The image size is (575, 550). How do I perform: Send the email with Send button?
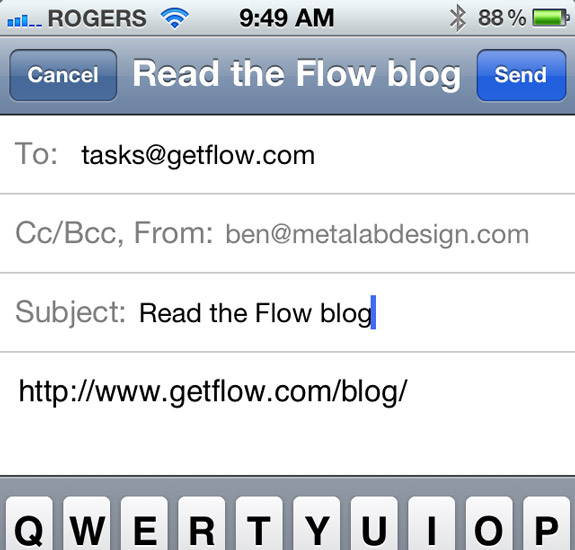(521, 75)
